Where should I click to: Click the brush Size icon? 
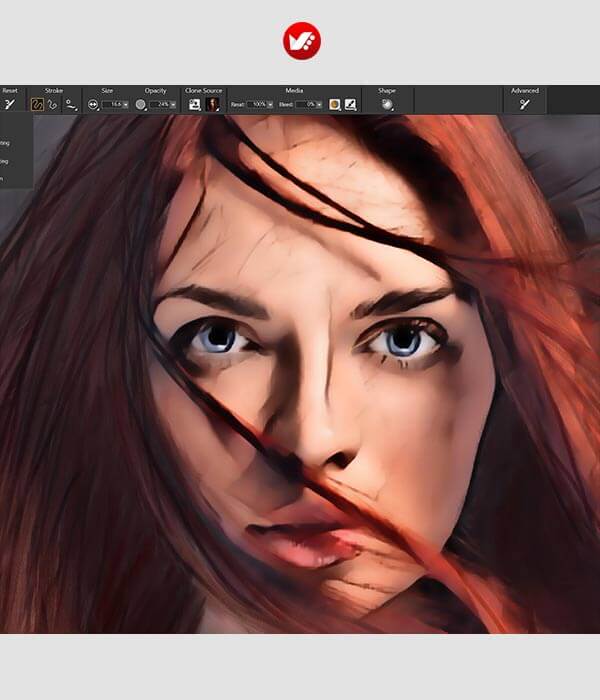coord(93,104)
